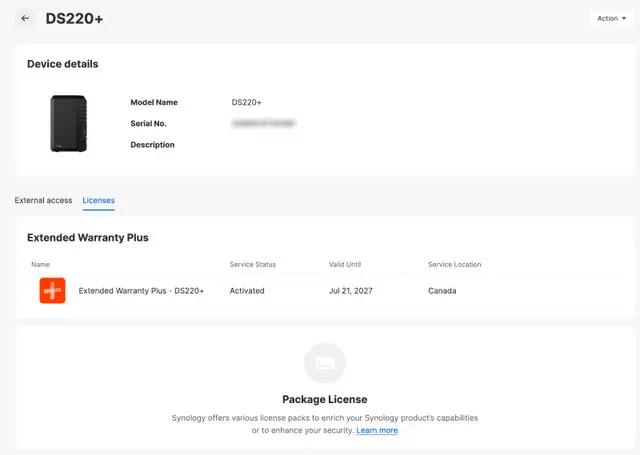Click the Description label
Screen dimensions: 640x455
[x=152, y=145]
